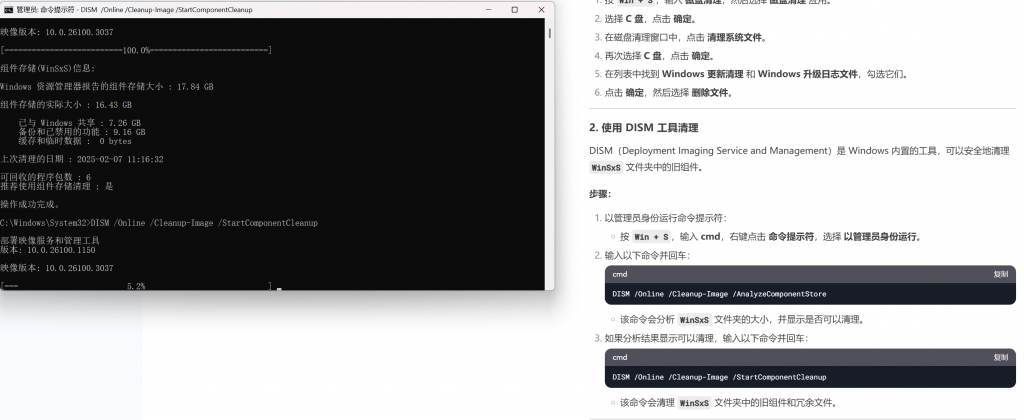Click the console prompt line with StartComponentCleanup
This screenshot has width=1024, height=420.
(x=159, y=223)
